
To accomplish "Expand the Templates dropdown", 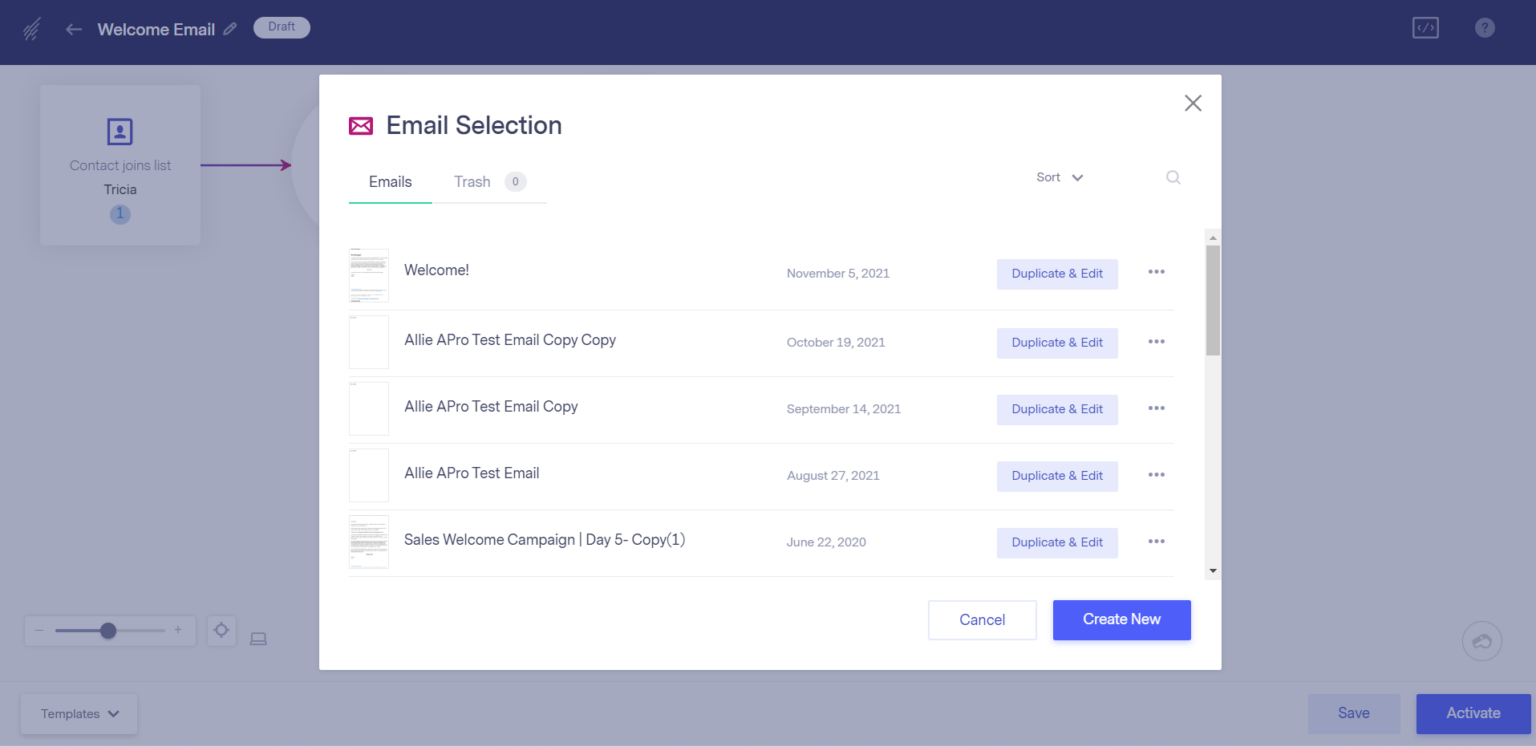I will 78,713.
